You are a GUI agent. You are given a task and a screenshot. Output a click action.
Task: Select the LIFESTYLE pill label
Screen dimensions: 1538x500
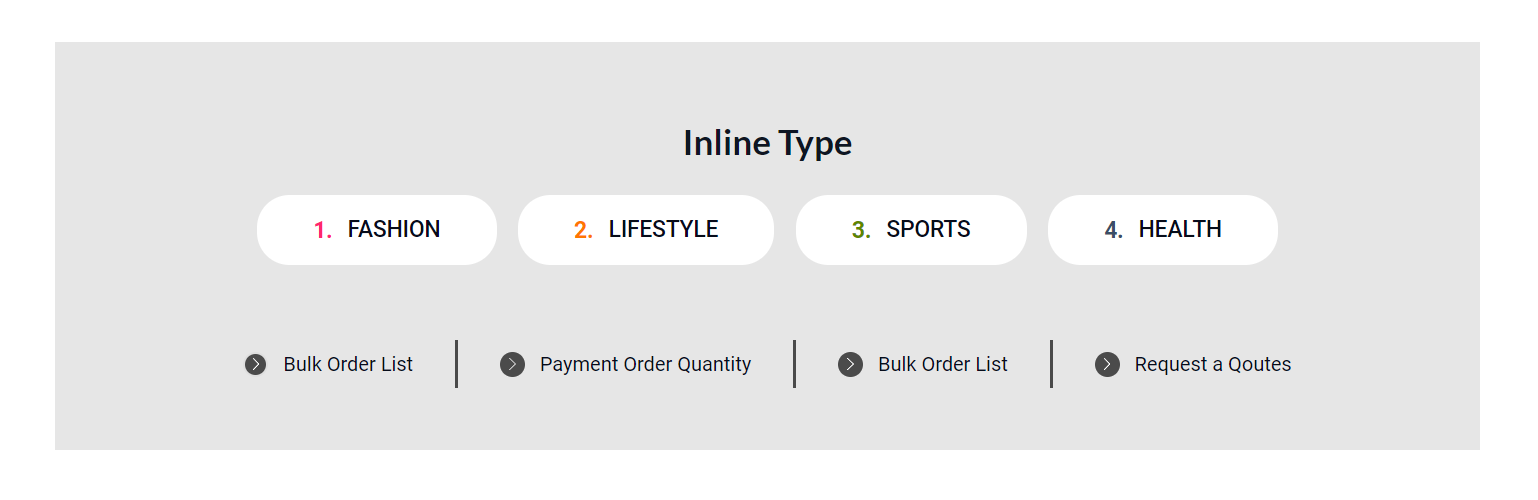(x=663, y=230)
